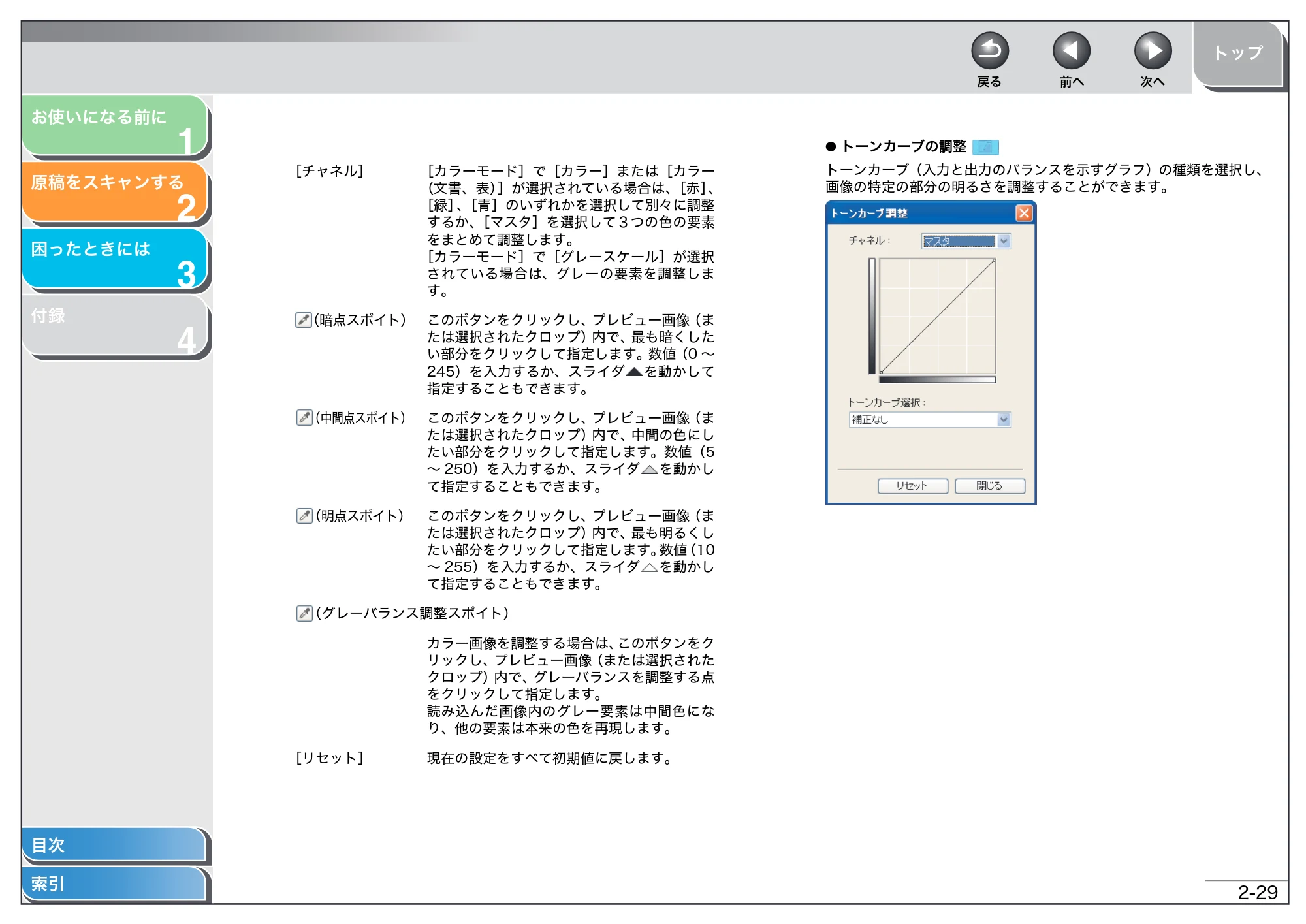Open chapter 1 お使いになる前に
The image size is (1306, 924).
(115, 126)
